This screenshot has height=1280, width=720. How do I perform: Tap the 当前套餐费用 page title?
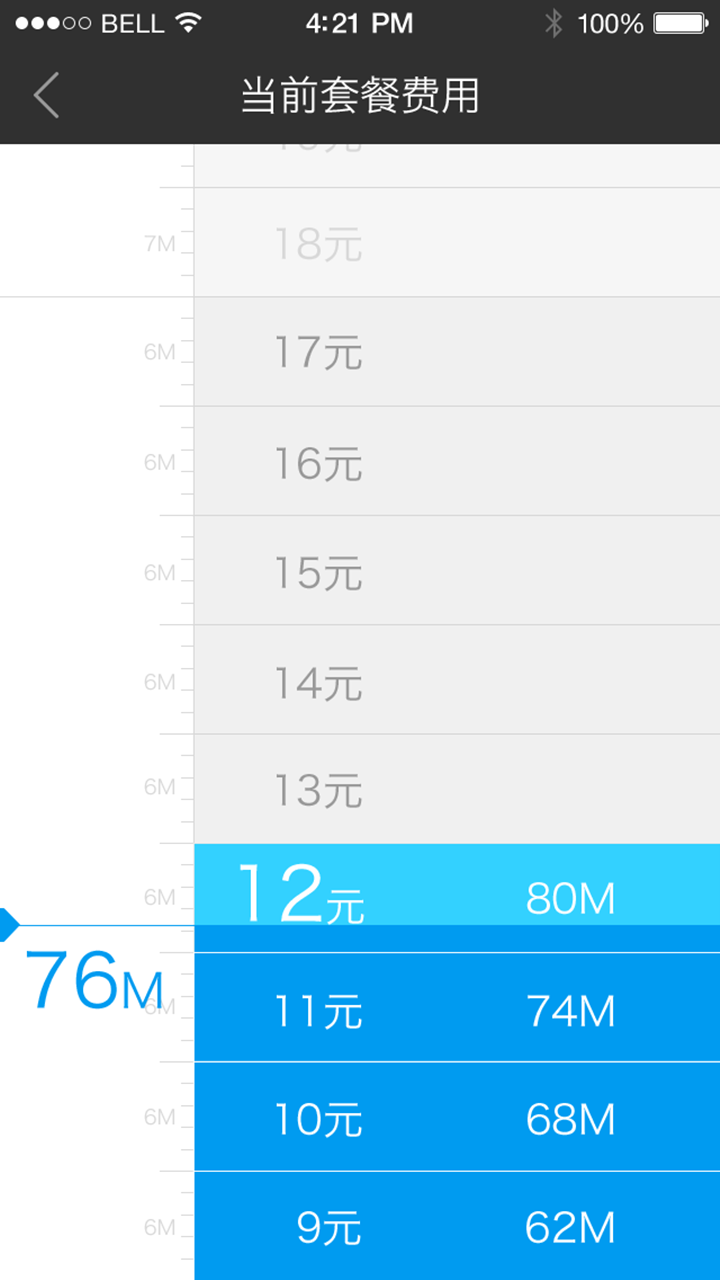[x=360, y=96]
